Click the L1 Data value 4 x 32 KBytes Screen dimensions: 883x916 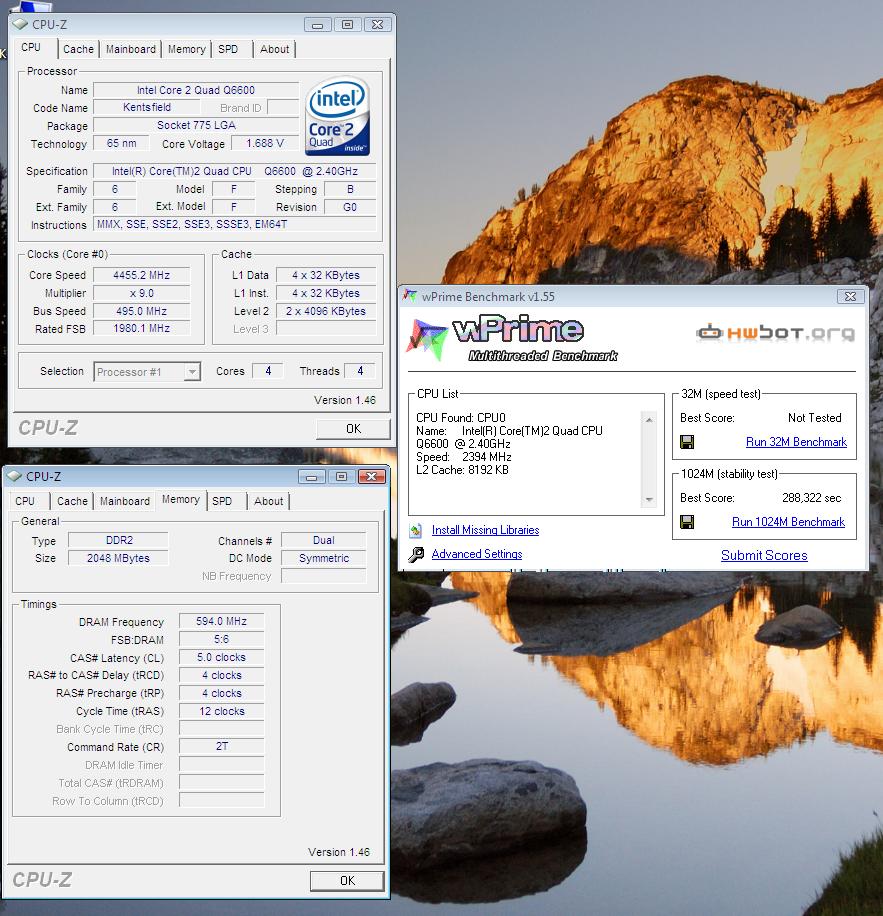click(x=326, y=275)
